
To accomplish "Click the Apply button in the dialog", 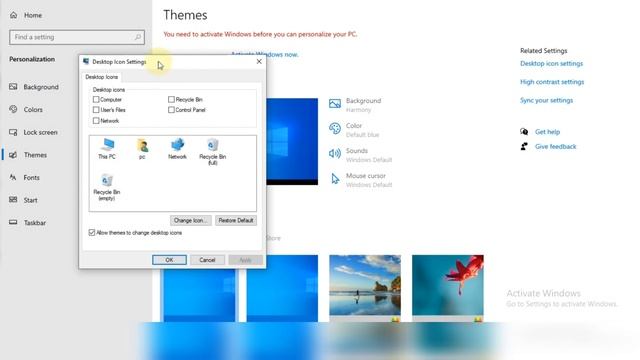I will pos(245,260).
